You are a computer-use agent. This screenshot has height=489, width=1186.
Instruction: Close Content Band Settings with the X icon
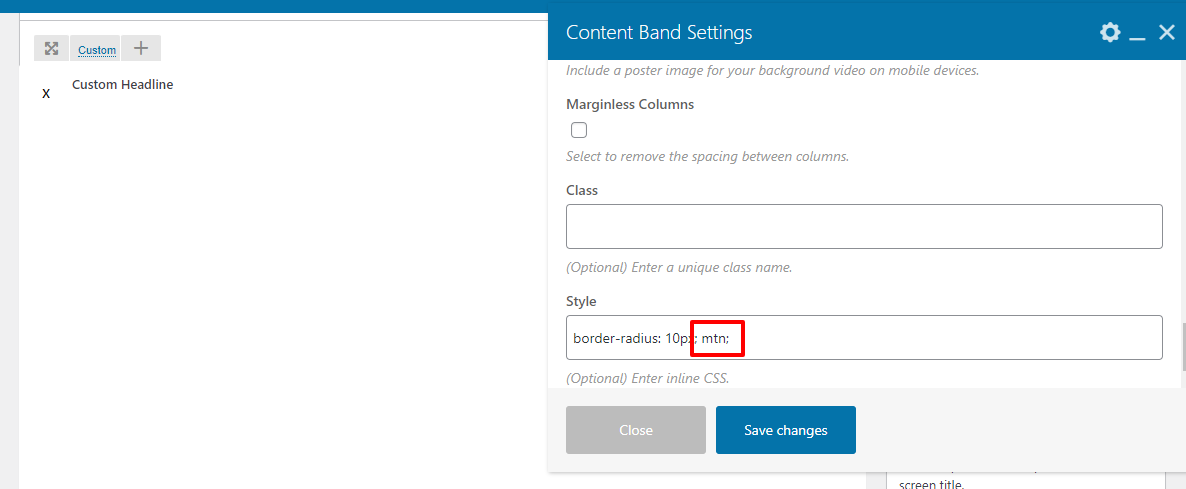[x=1166, y=33]
